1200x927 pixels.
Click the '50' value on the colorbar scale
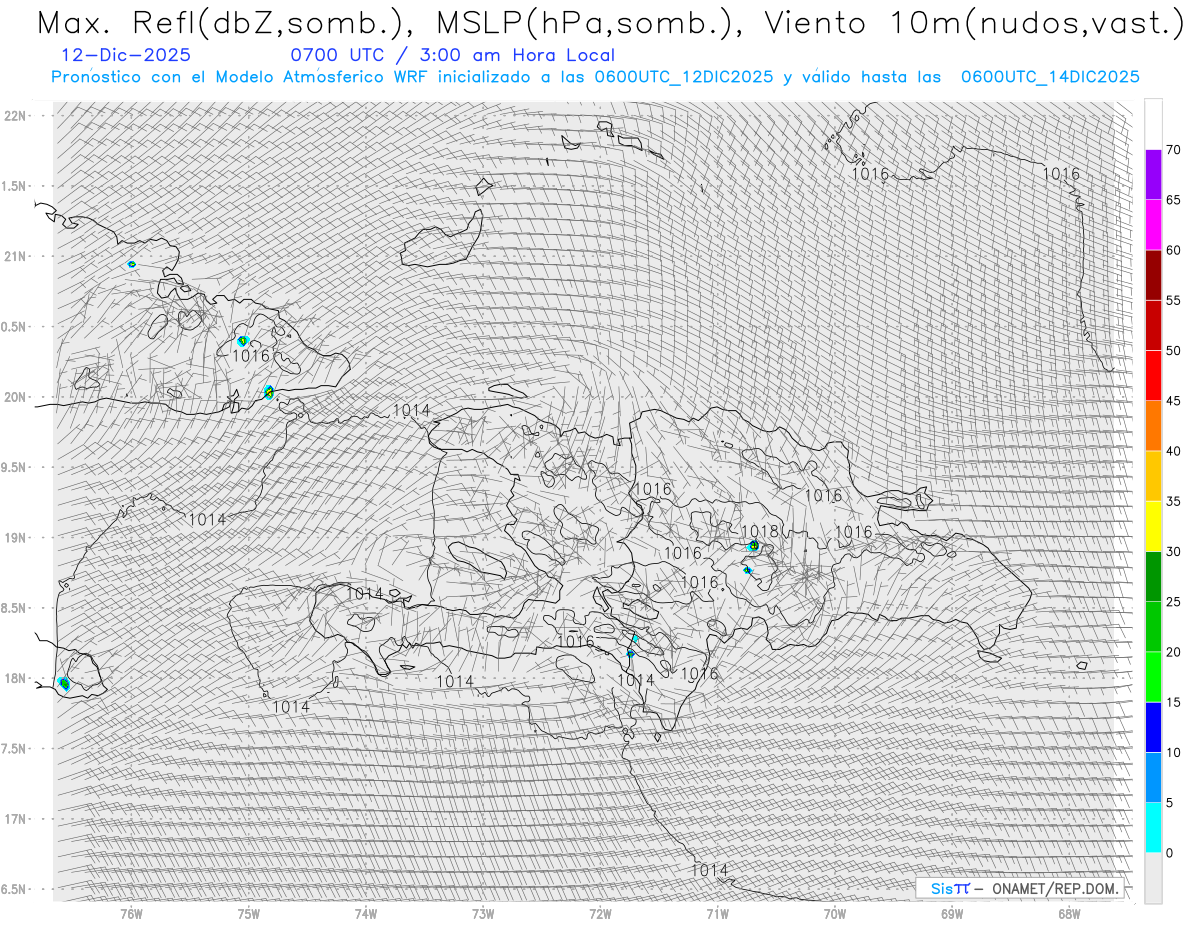point(1173,351)
